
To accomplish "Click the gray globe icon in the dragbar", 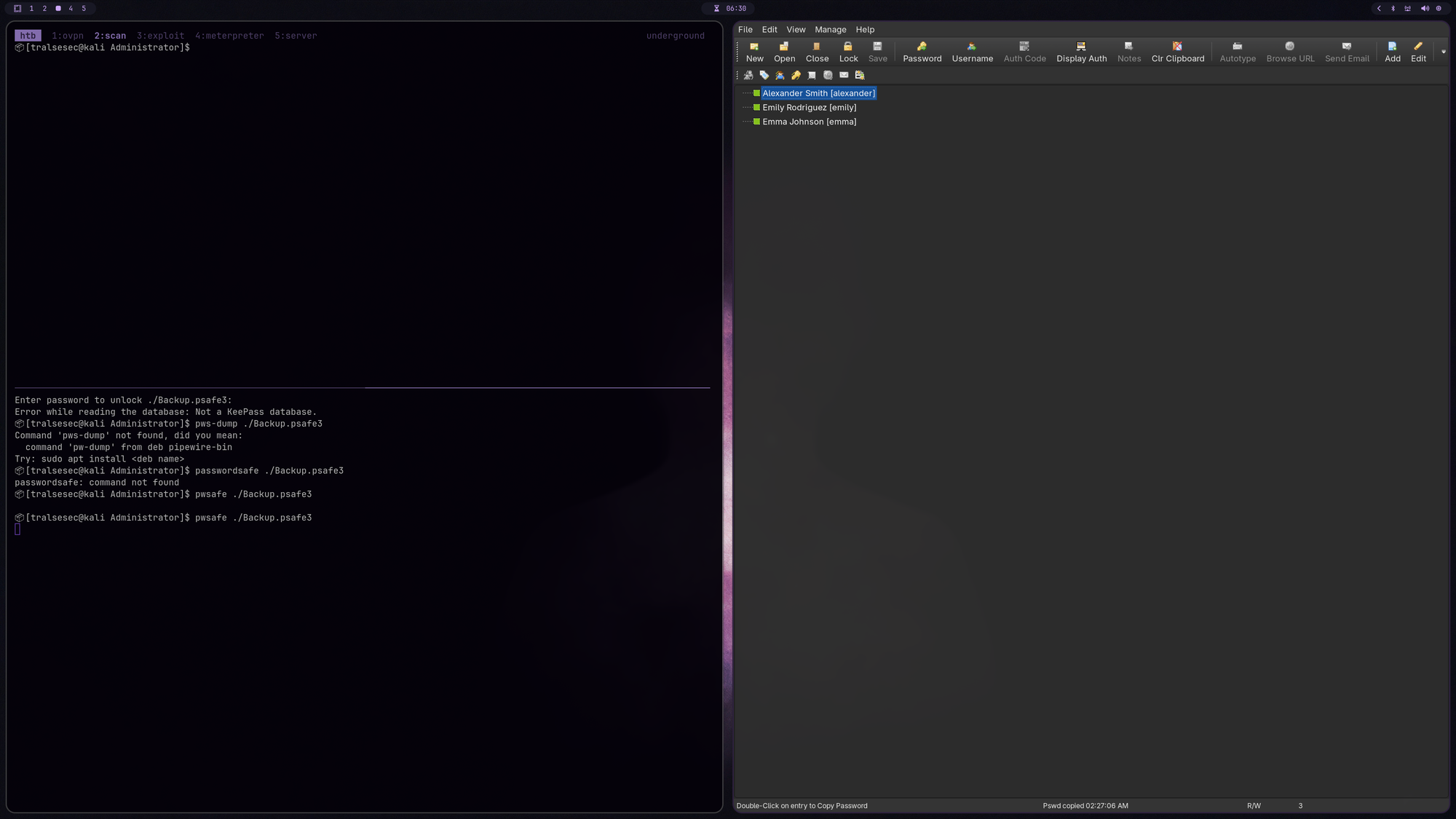I will (x=828, y=75).
